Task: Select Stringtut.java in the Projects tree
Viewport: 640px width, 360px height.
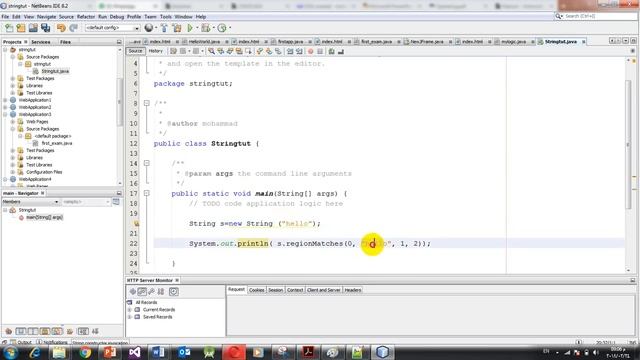Action: (x=55, y=71)
